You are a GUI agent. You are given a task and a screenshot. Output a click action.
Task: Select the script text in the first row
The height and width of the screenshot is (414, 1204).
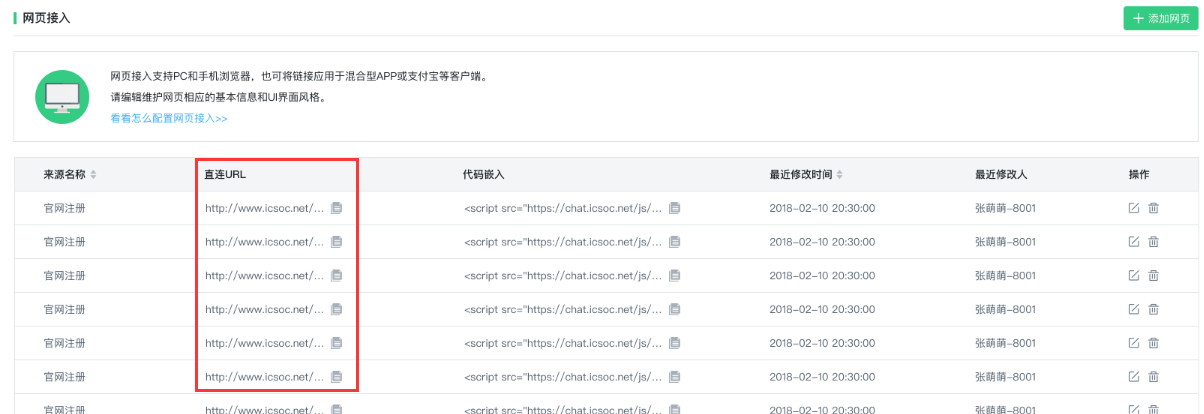point(564,208)
